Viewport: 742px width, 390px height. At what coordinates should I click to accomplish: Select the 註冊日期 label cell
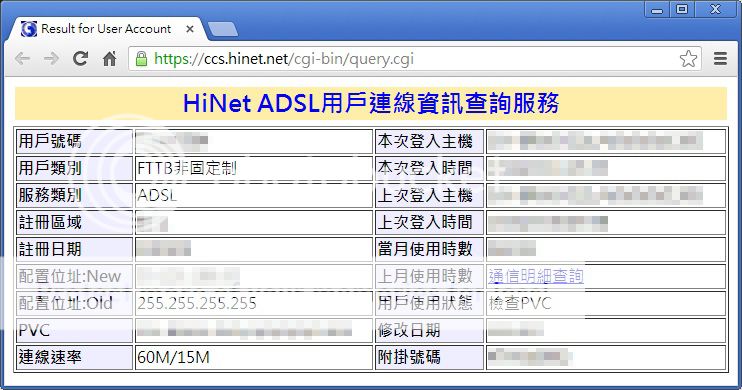pyautogui.click(x=74, y=249)
